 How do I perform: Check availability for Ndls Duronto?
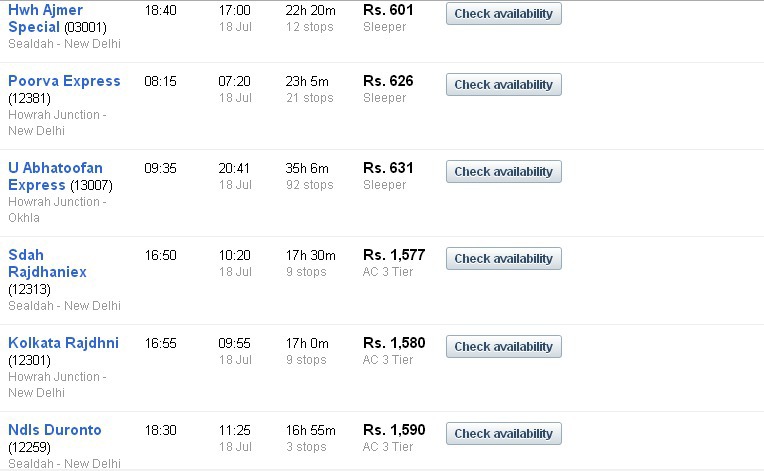click(503, 433)
